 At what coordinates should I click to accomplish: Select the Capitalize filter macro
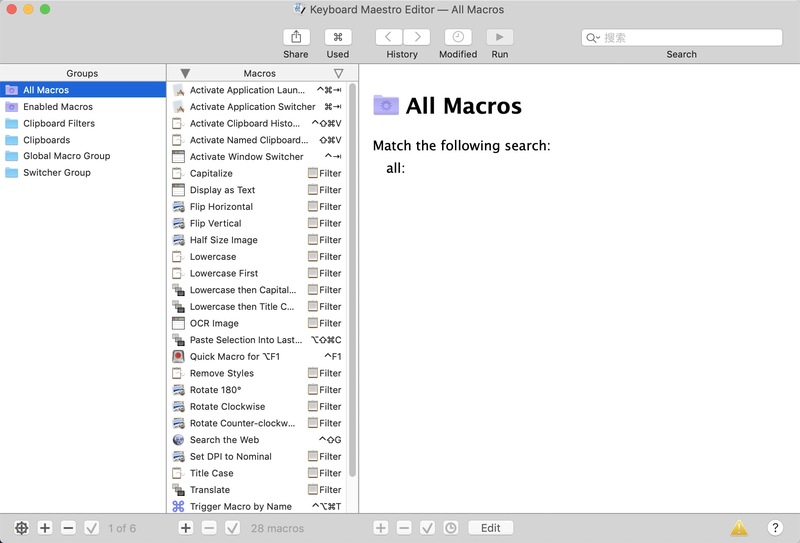click(258, 174)
